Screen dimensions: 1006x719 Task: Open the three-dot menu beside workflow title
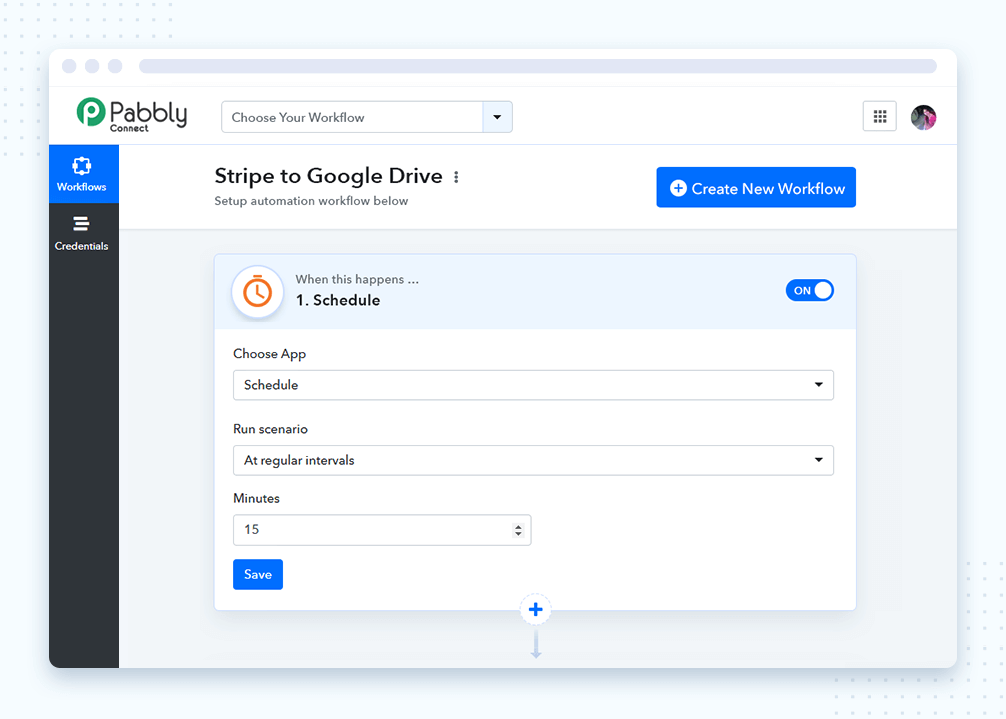click(x=456, y=177)
